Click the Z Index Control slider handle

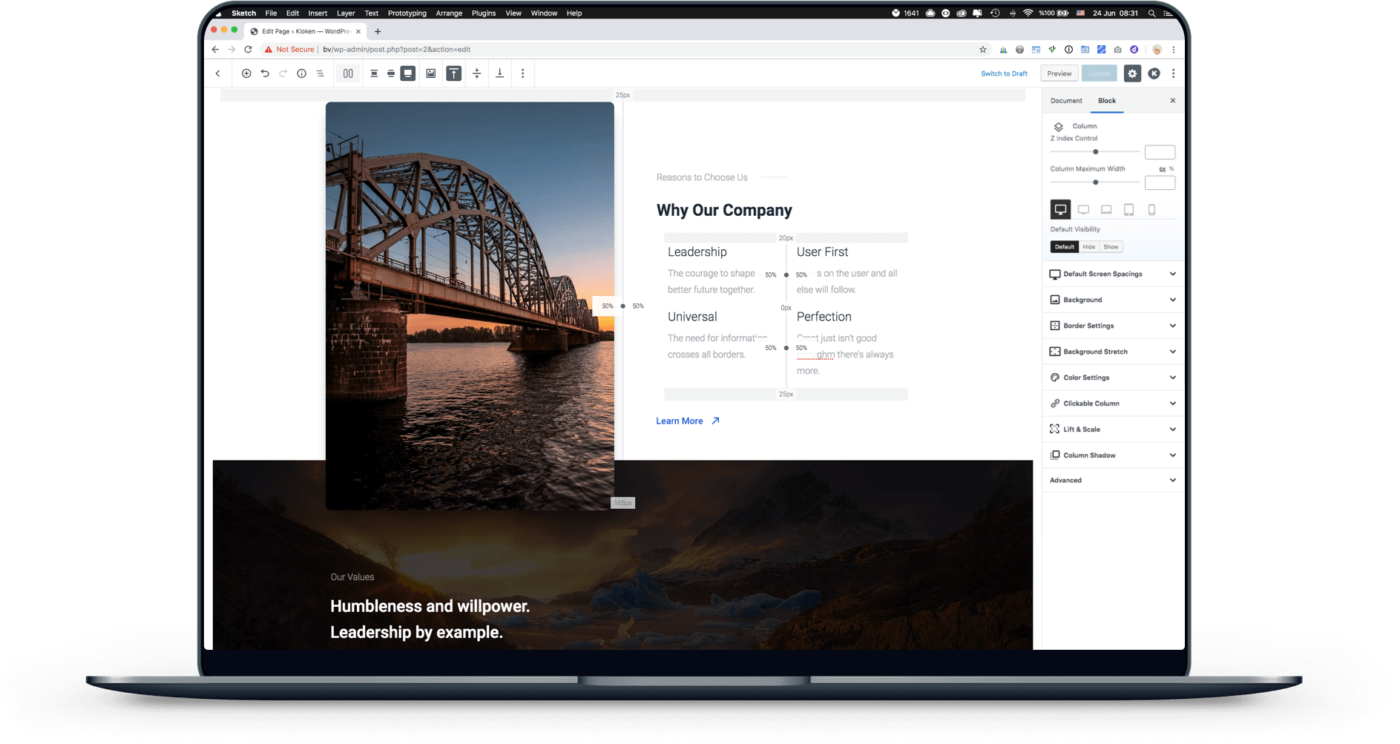click(1096, 152)
